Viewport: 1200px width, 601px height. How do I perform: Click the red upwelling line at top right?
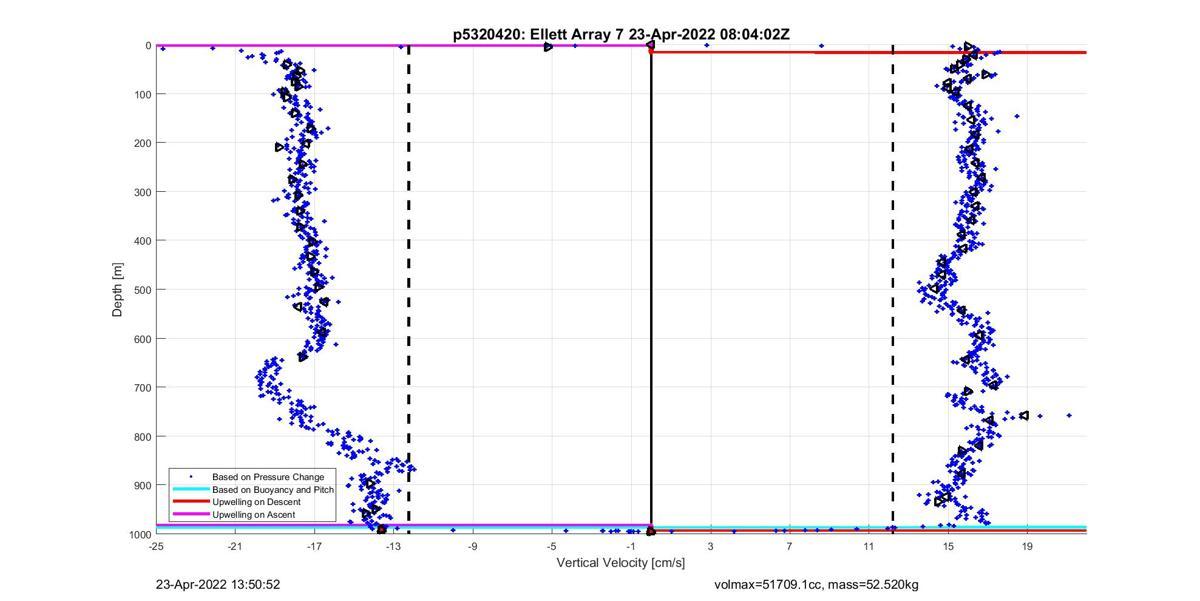[x=868, y=52]
